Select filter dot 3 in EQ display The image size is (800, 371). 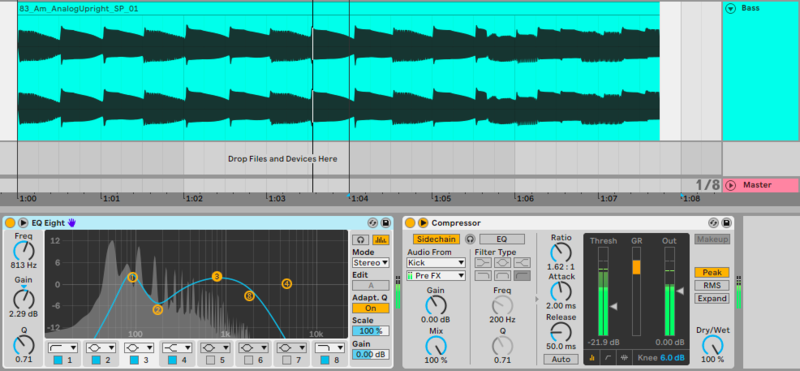217,277
